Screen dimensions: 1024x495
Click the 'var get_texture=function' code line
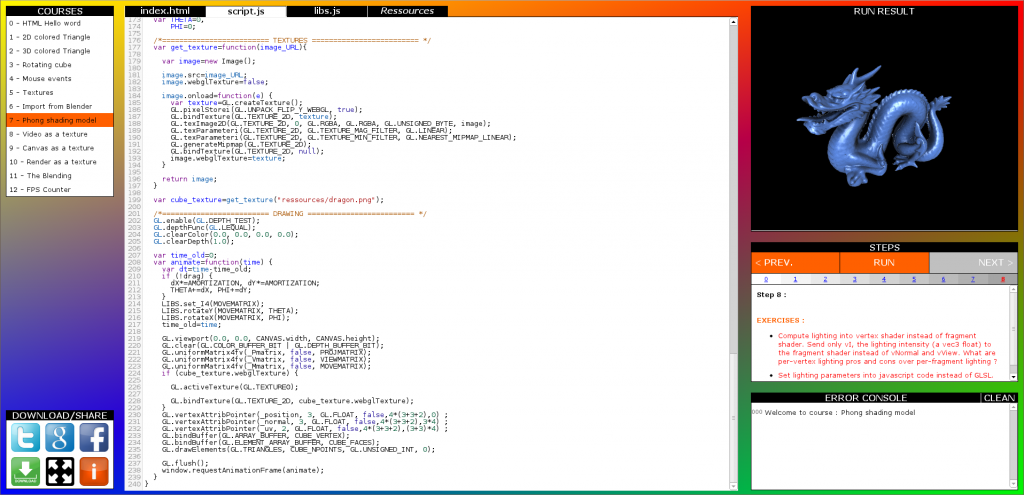click(x=230, y=47)
